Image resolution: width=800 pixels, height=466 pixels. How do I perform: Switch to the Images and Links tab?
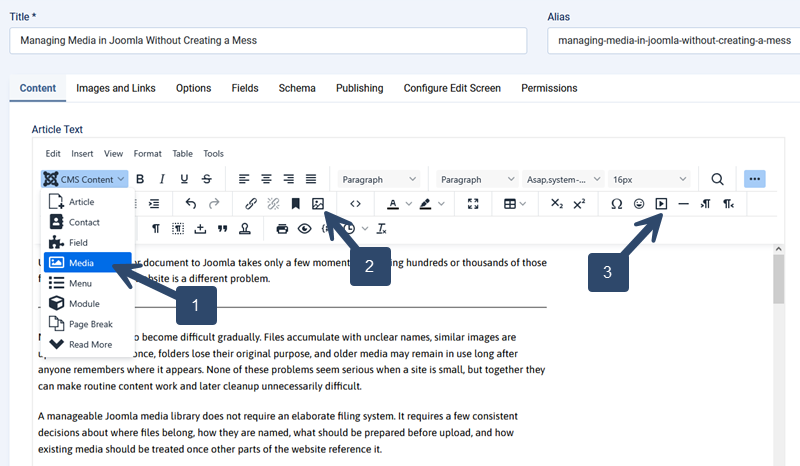tap(116, 88)
